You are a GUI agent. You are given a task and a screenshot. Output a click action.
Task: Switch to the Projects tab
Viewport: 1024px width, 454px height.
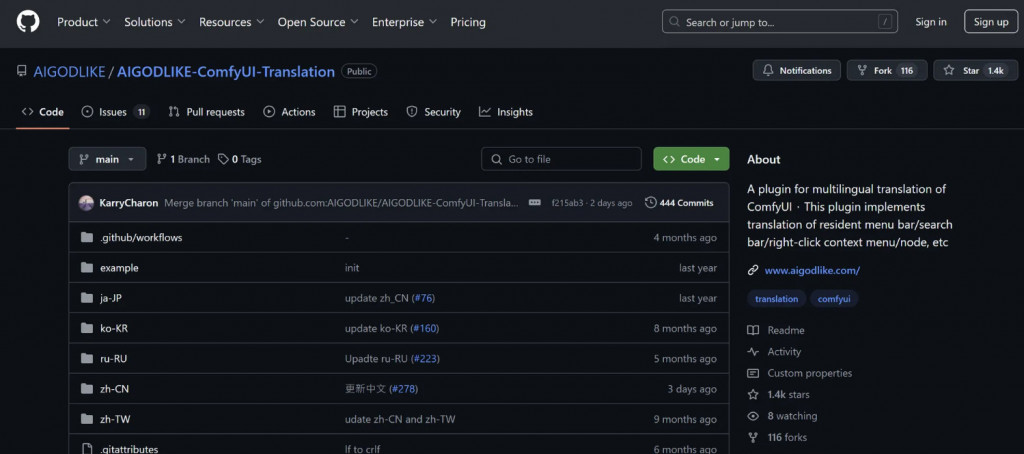[x=360, y=112]
